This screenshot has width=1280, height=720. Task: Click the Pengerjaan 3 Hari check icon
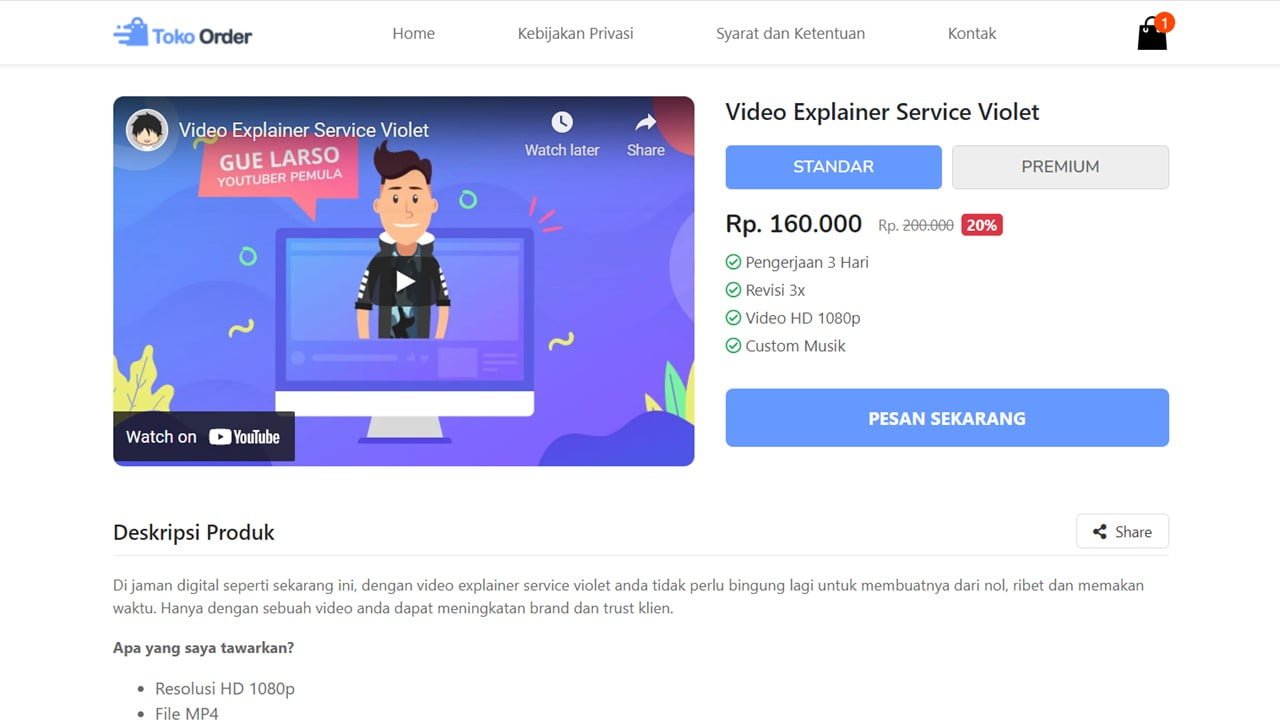pos(733,262)
